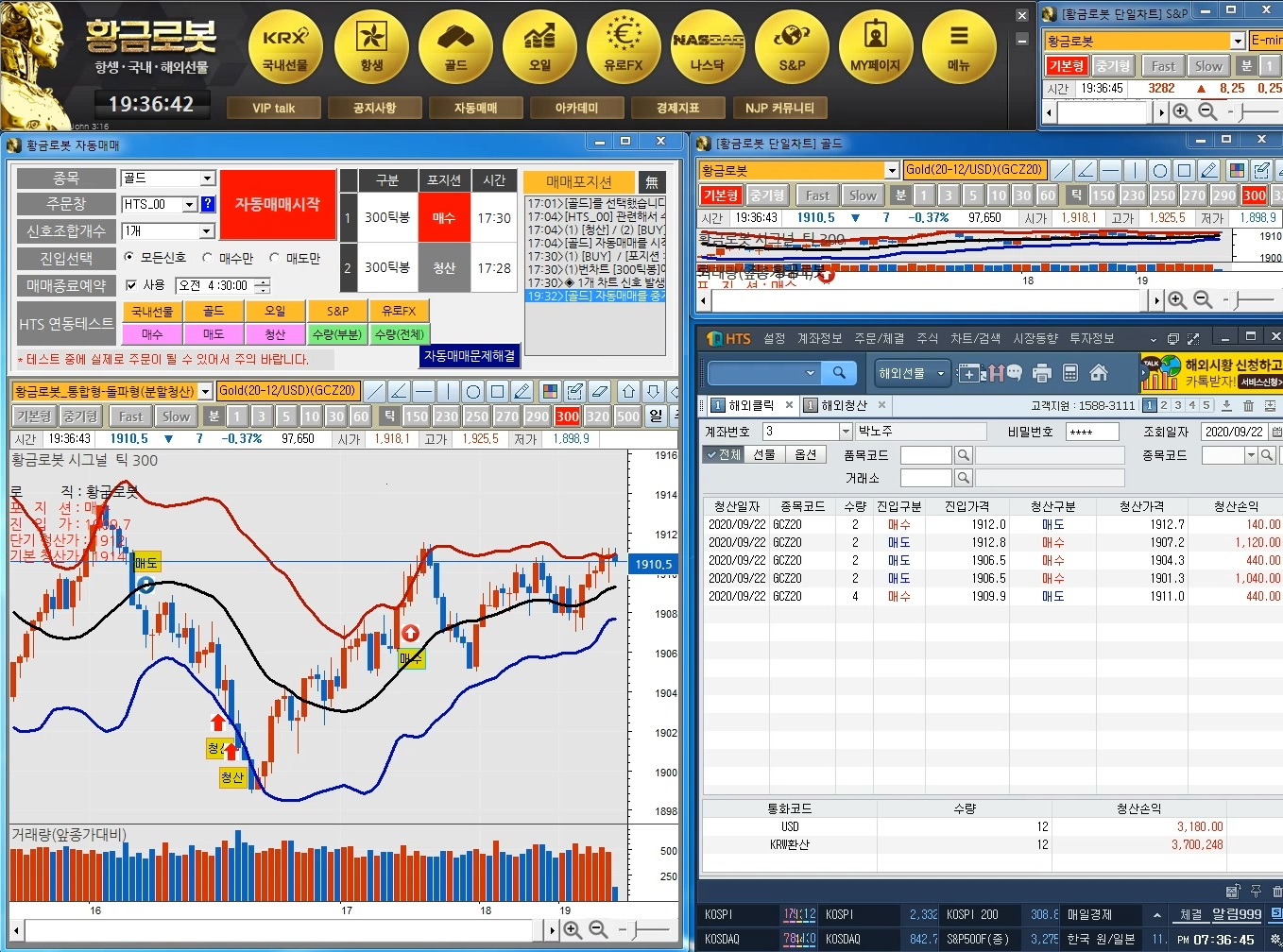Click the 매매종료예약 time stepper arrows
This screenshot has height=952, width=1283.
pos(263,285)
